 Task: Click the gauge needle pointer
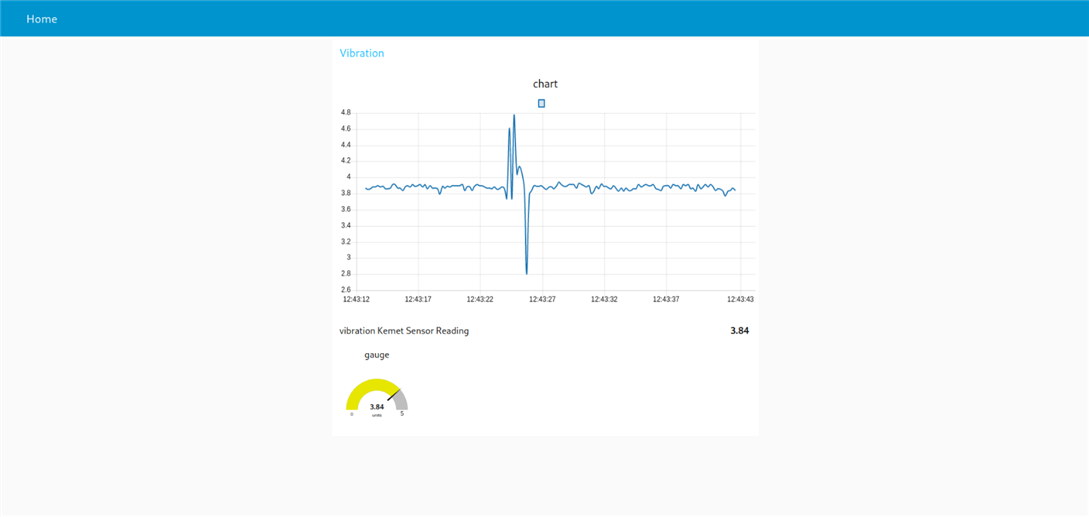click(394, 395)
